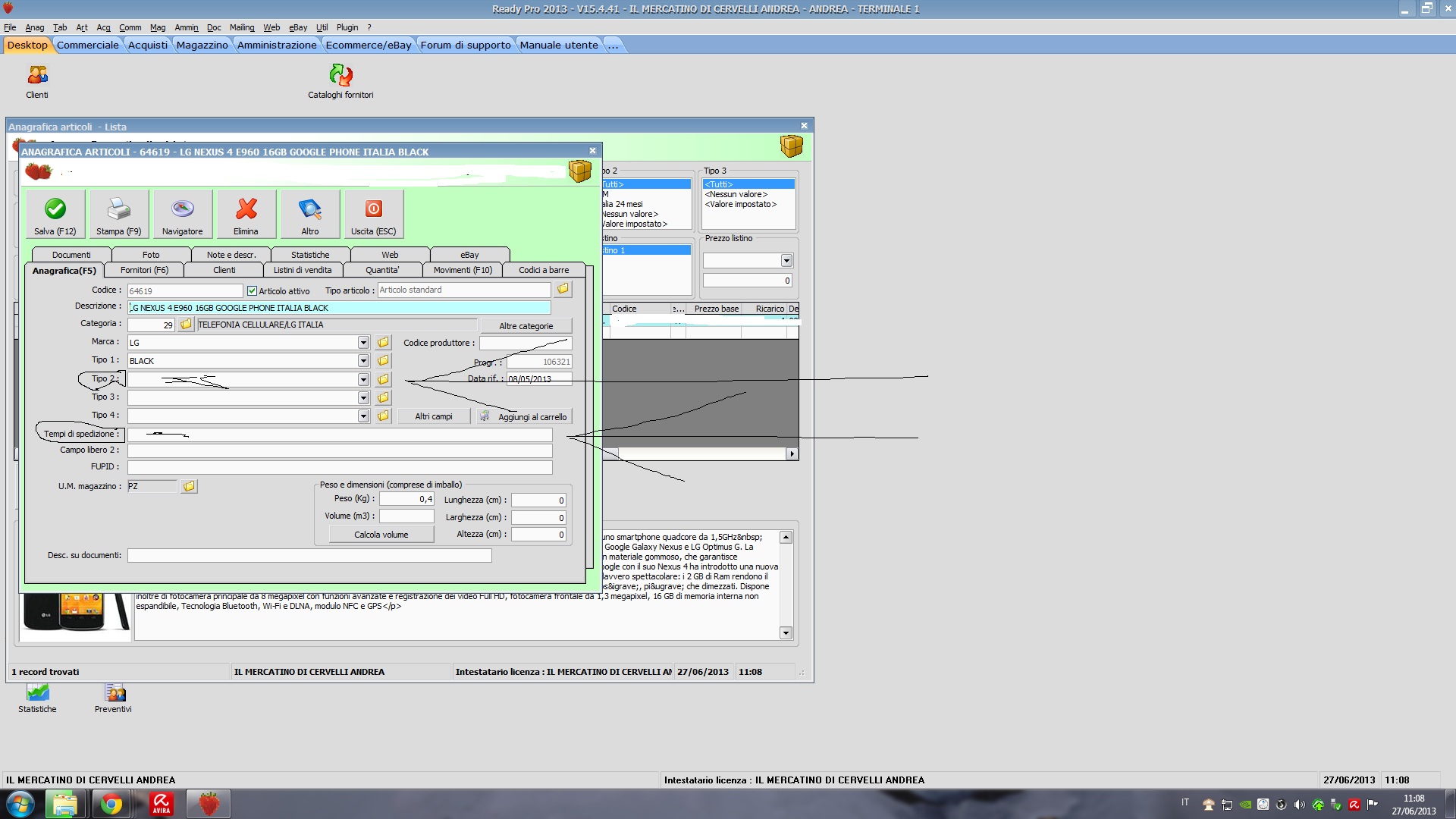Viewport: 1456px width, 819px height.
Task: Open Forum di supporto tab
Action: [x=466, y=45]
